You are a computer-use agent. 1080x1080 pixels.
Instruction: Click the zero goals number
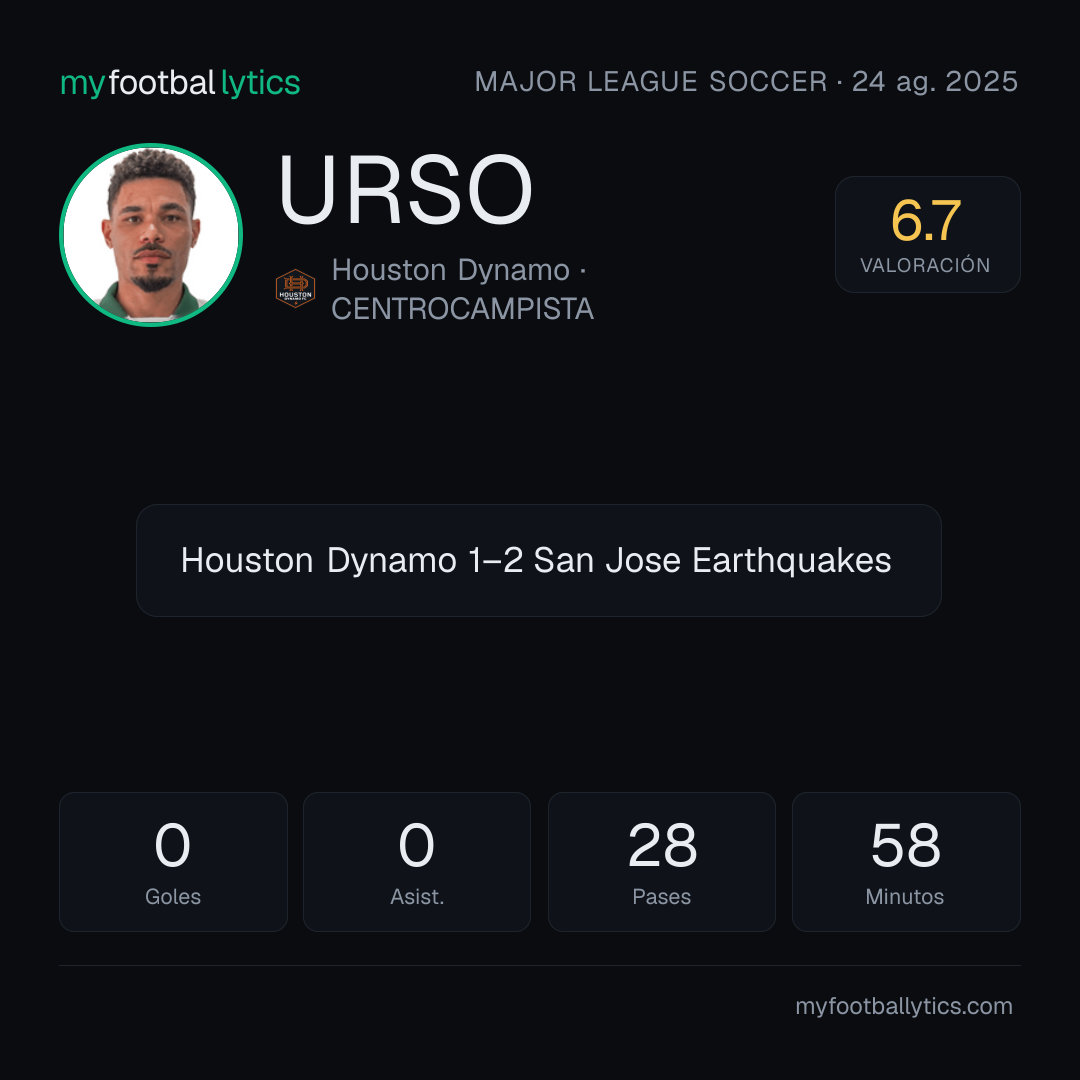(172, 845)
